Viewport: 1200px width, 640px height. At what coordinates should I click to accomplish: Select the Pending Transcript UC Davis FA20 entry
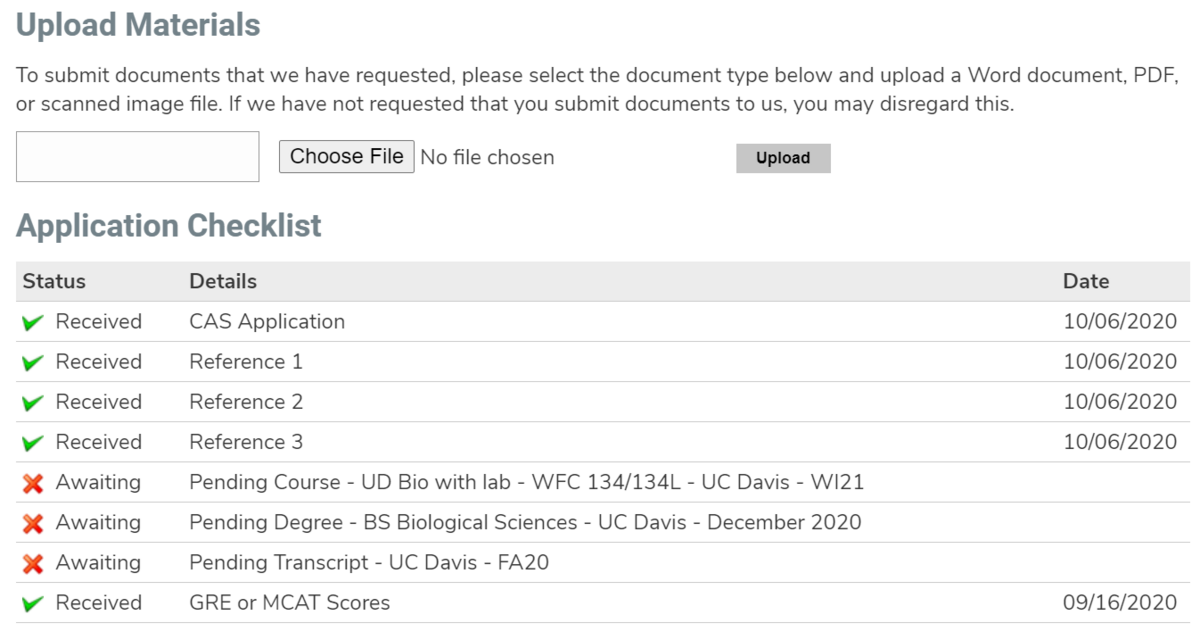369,563
